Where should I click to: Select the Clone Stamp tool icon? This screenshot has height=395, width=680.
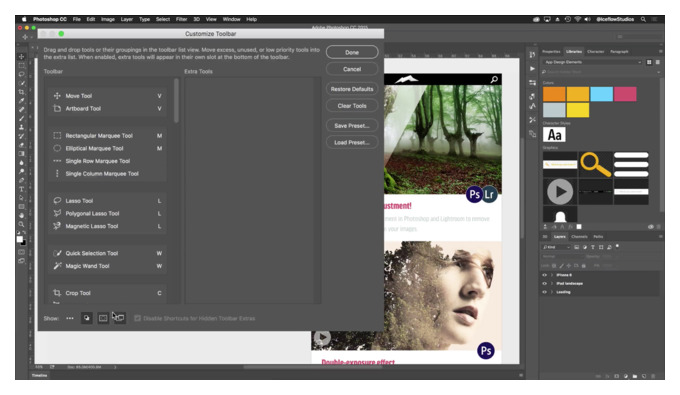(x=21, y=127)
